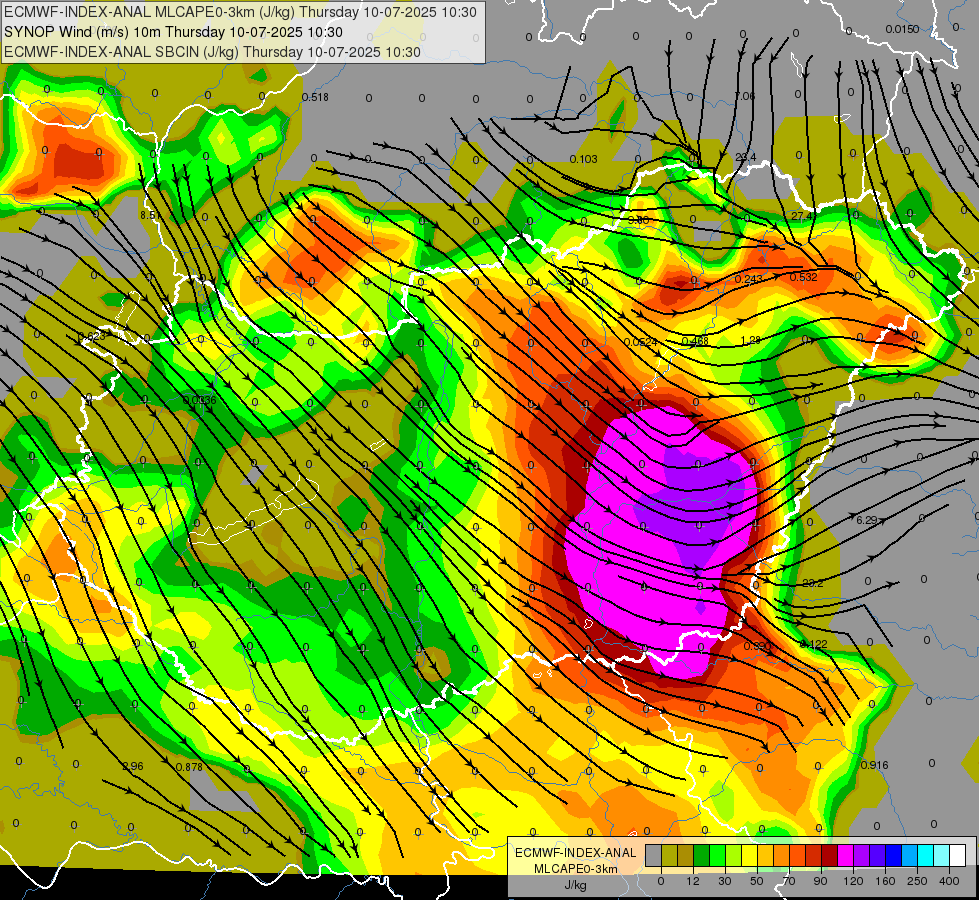
Task: Click the legend unit label 'J/kg'
Action: 575,885
